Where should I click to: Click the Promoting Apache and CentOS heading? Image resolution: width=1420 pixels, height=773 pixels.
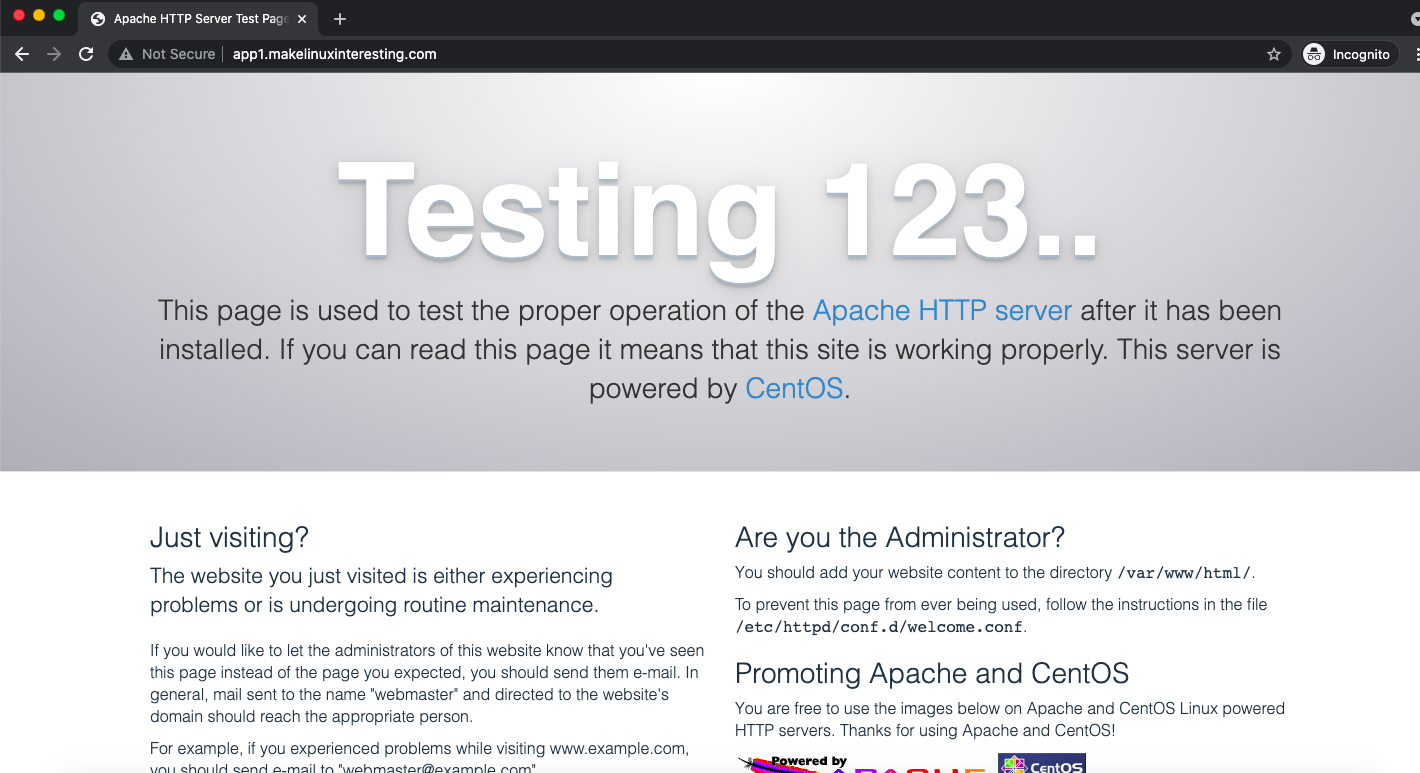pos(931,673)
